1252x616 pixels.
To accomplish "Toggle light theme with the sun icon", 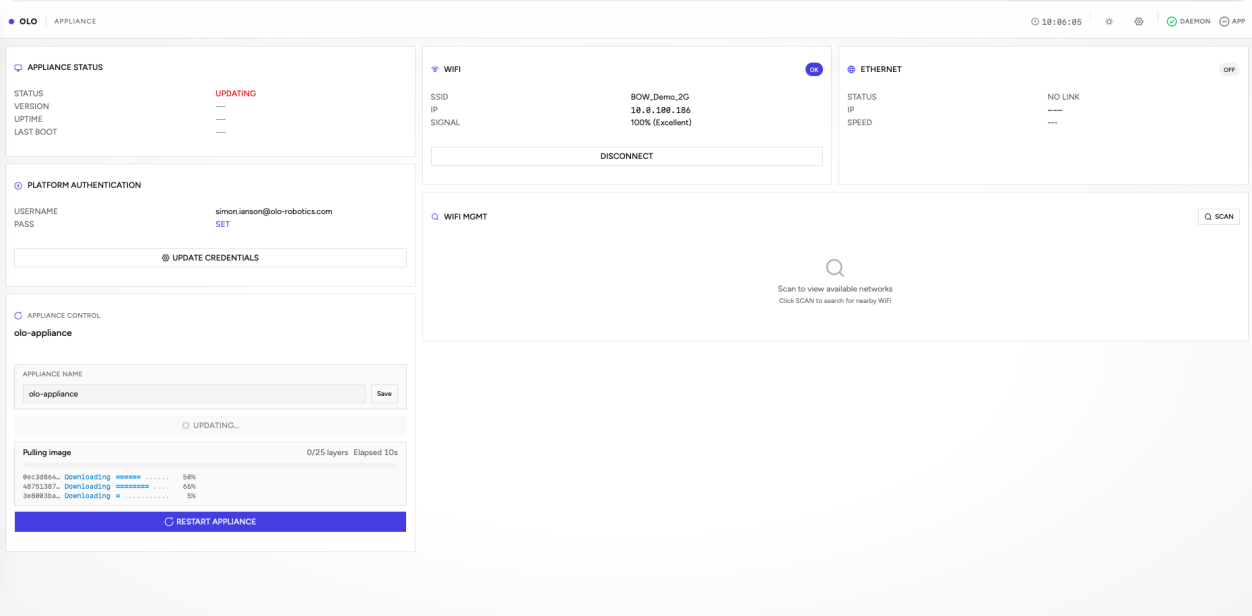I will 1109,21.
